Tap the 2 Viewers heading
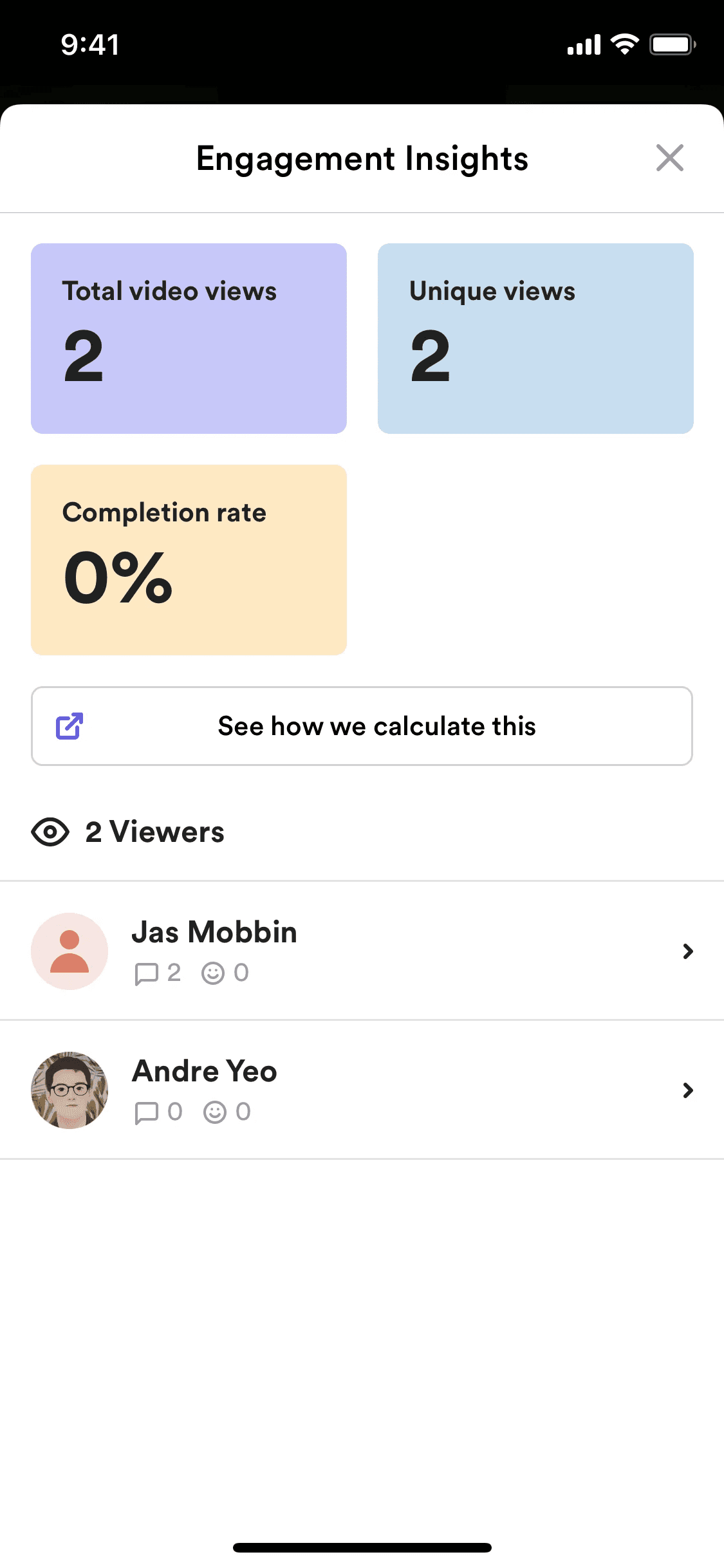 point(154,832)
